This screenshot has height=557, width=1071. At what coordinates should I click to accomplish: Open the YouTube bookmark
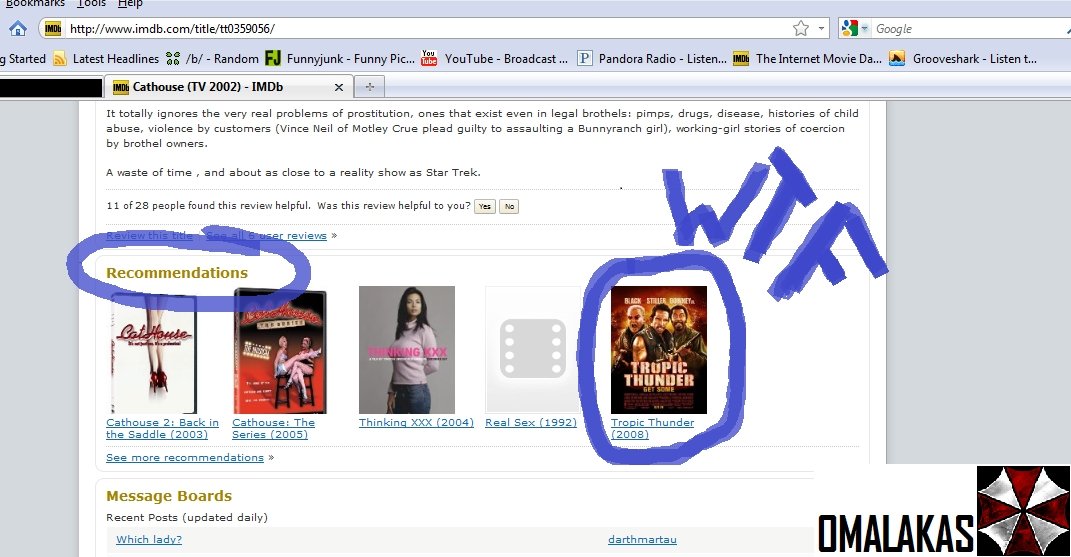tap(495, 59)
